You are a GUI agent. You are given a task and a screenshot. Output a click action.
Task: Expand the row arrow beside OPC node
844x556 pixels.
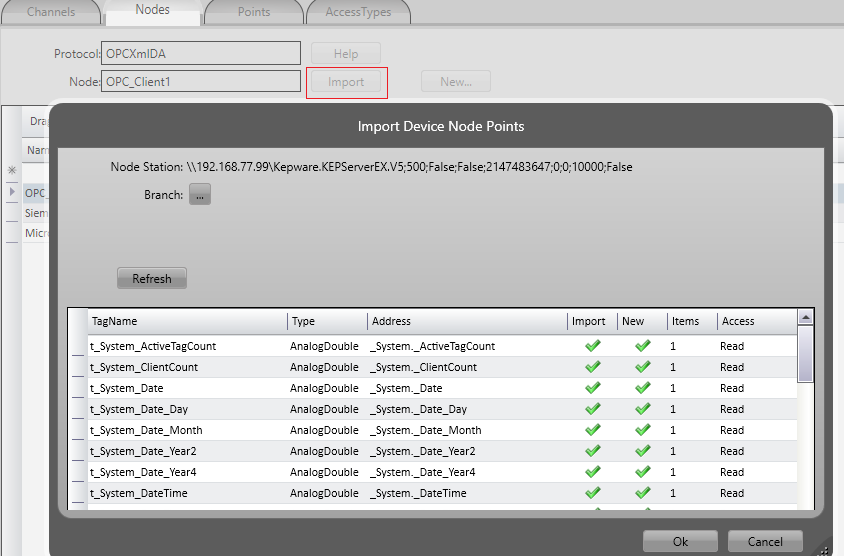tap(12, 192)
